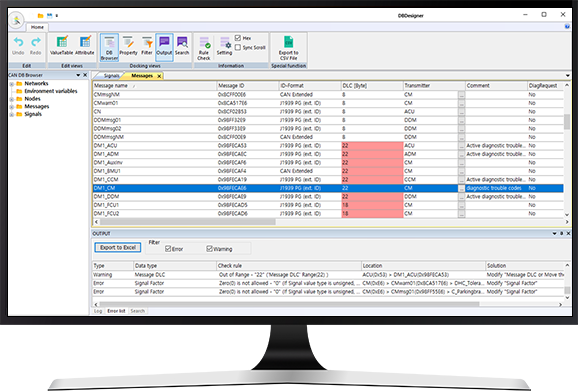The height and width of the screenshot is (391, 578).
Task: Click the open folder quick access icon
Action: pos(41,15)
